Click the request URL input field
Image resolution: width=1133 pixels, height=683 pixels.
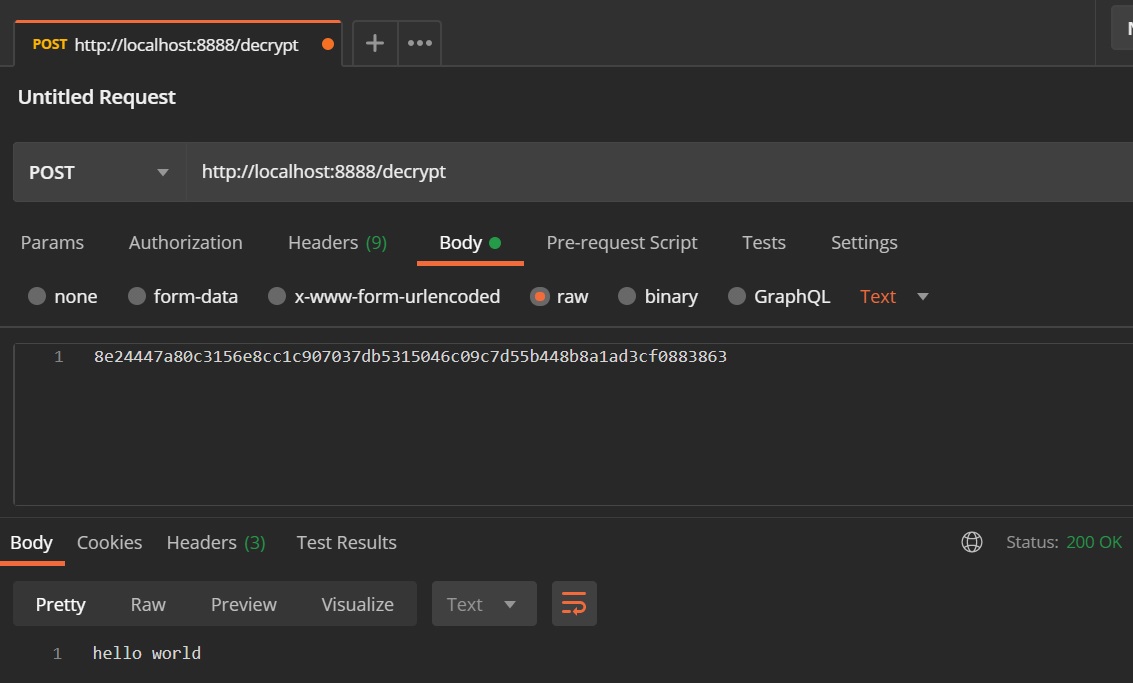coord(650,172)
